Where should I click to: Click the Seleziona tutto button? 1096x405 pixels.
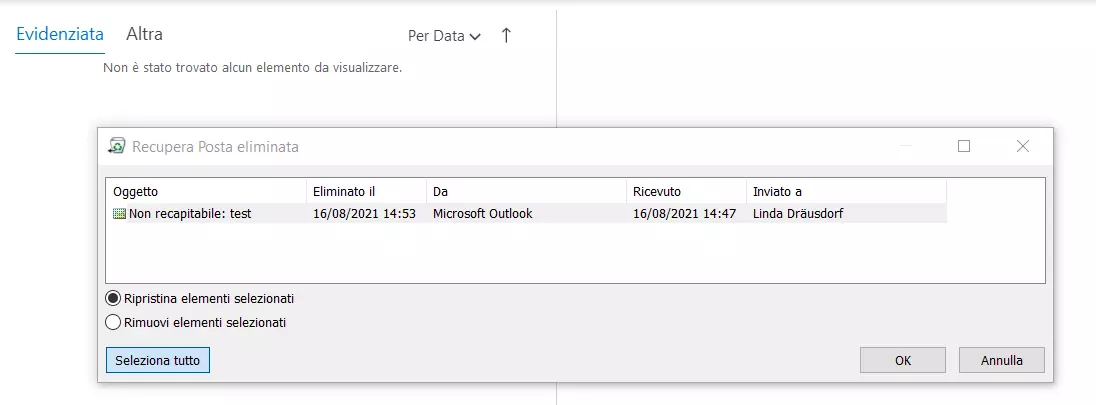[x=158, y=361]
